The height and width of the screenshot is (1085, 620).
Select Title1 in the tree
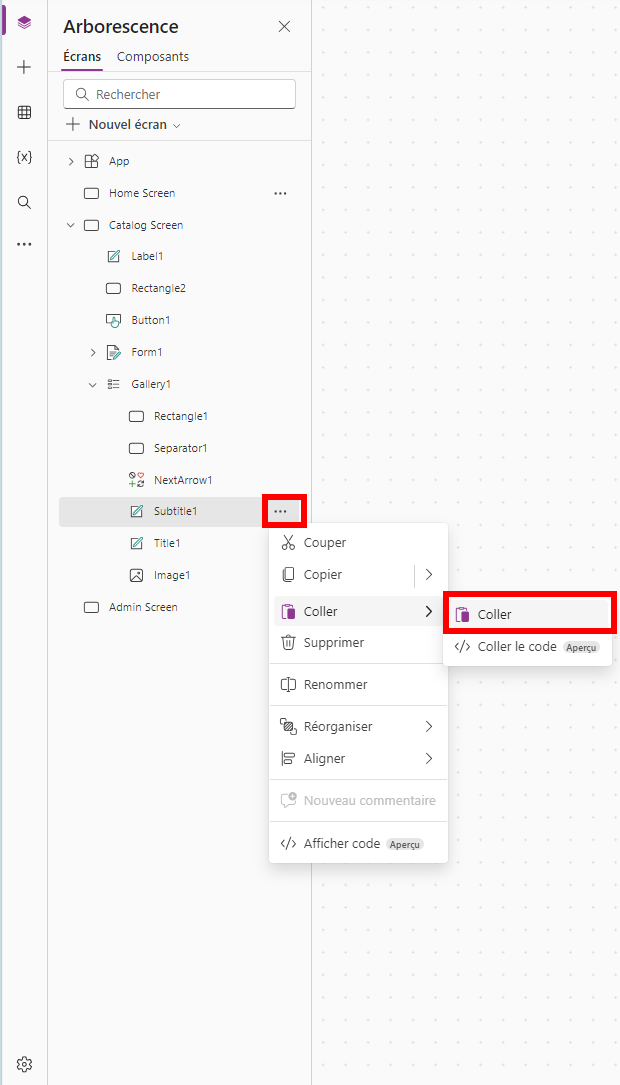pyautogui.click(x=167, y=543)
